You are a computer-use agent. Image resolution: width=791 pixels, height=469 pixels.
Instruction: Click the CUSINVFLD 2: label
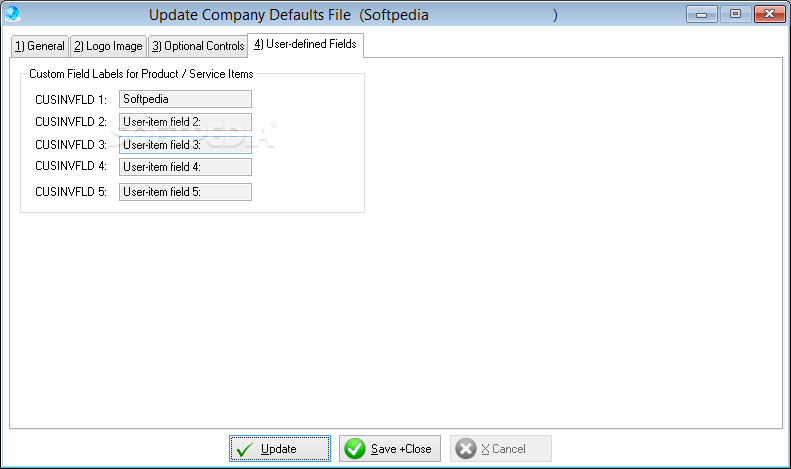tap(71, 122)
